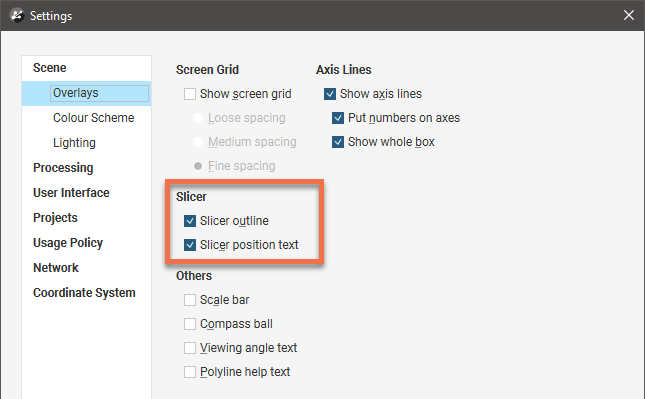Open the Usage Policy section
Image resolution: width=645 pixels, height=399 pixels.
[68, 243]
